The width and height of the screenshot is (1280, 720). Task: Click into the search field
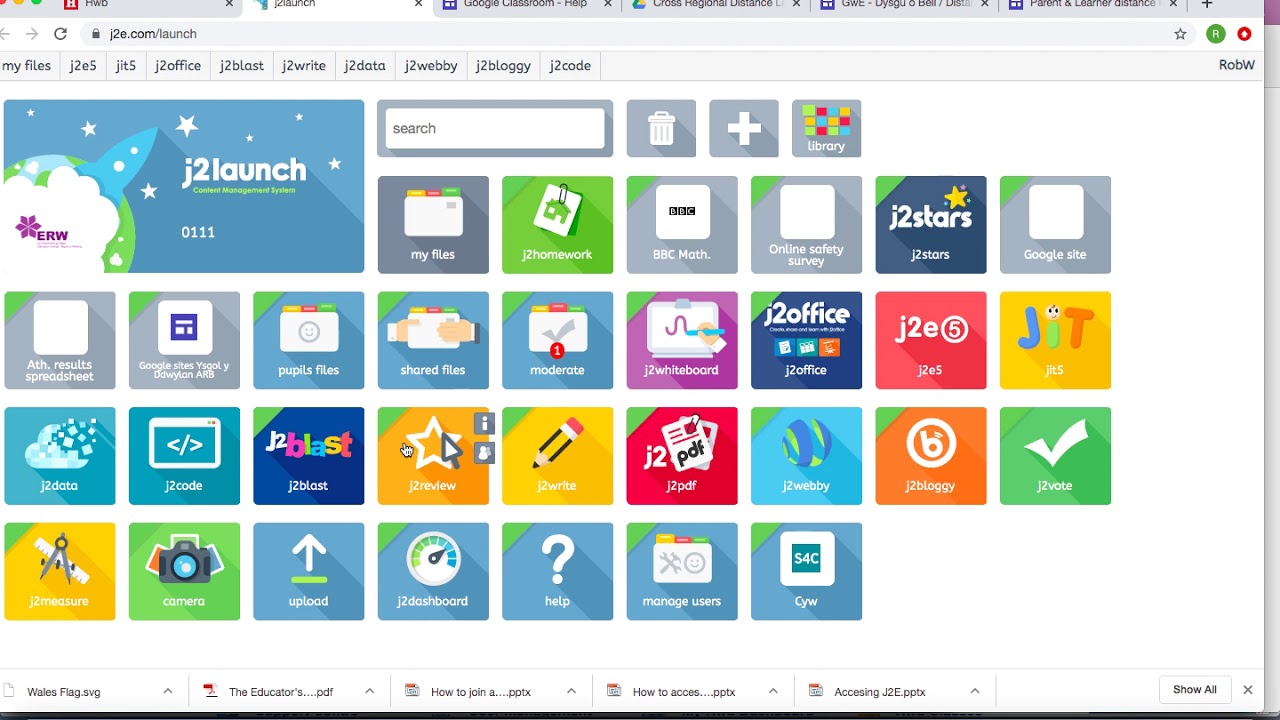coord(495,128)
